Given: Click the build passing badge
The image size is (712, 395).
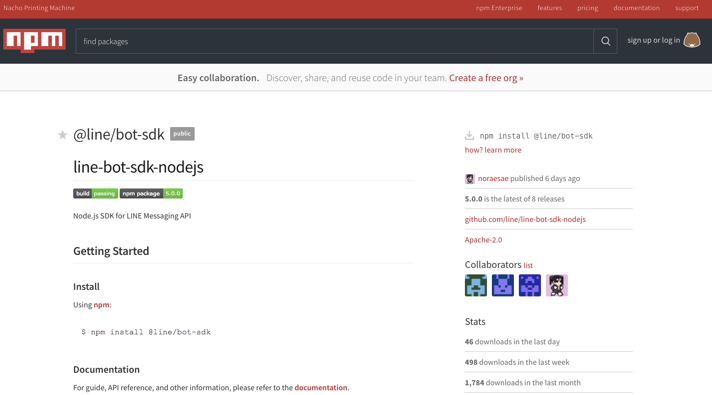Looking at the screenshot, I should click(95, 193).
